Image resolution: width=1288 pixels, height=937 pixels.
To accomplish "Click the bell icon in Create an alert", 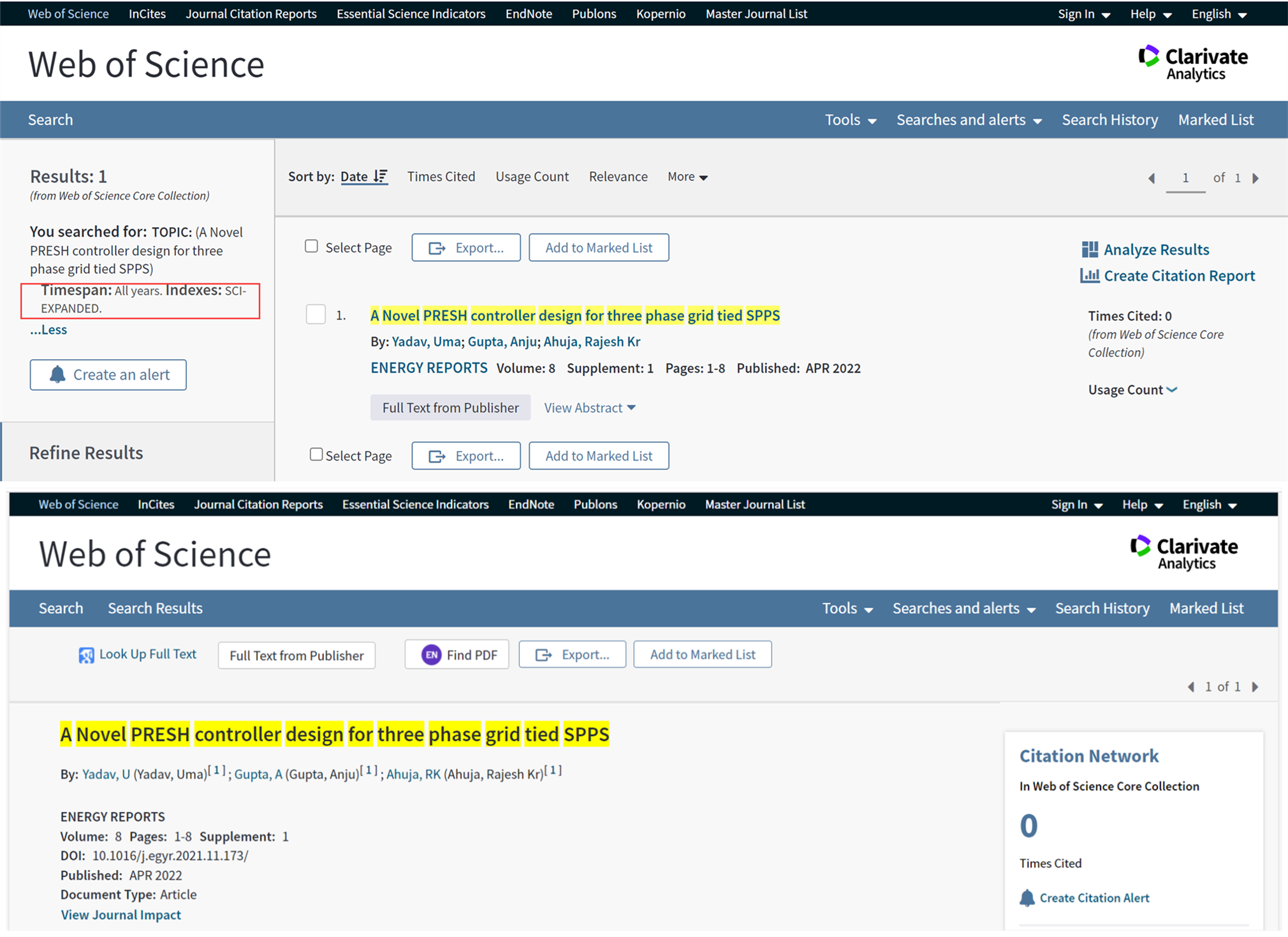I will click(x=57, y=374).
